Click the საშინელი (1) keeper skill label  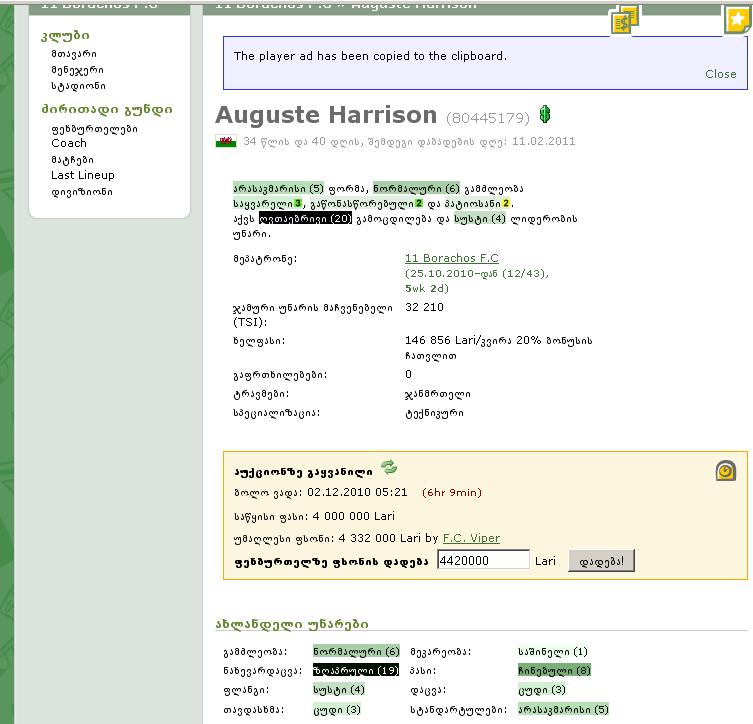pyautogui.click(x=553, y=652)
